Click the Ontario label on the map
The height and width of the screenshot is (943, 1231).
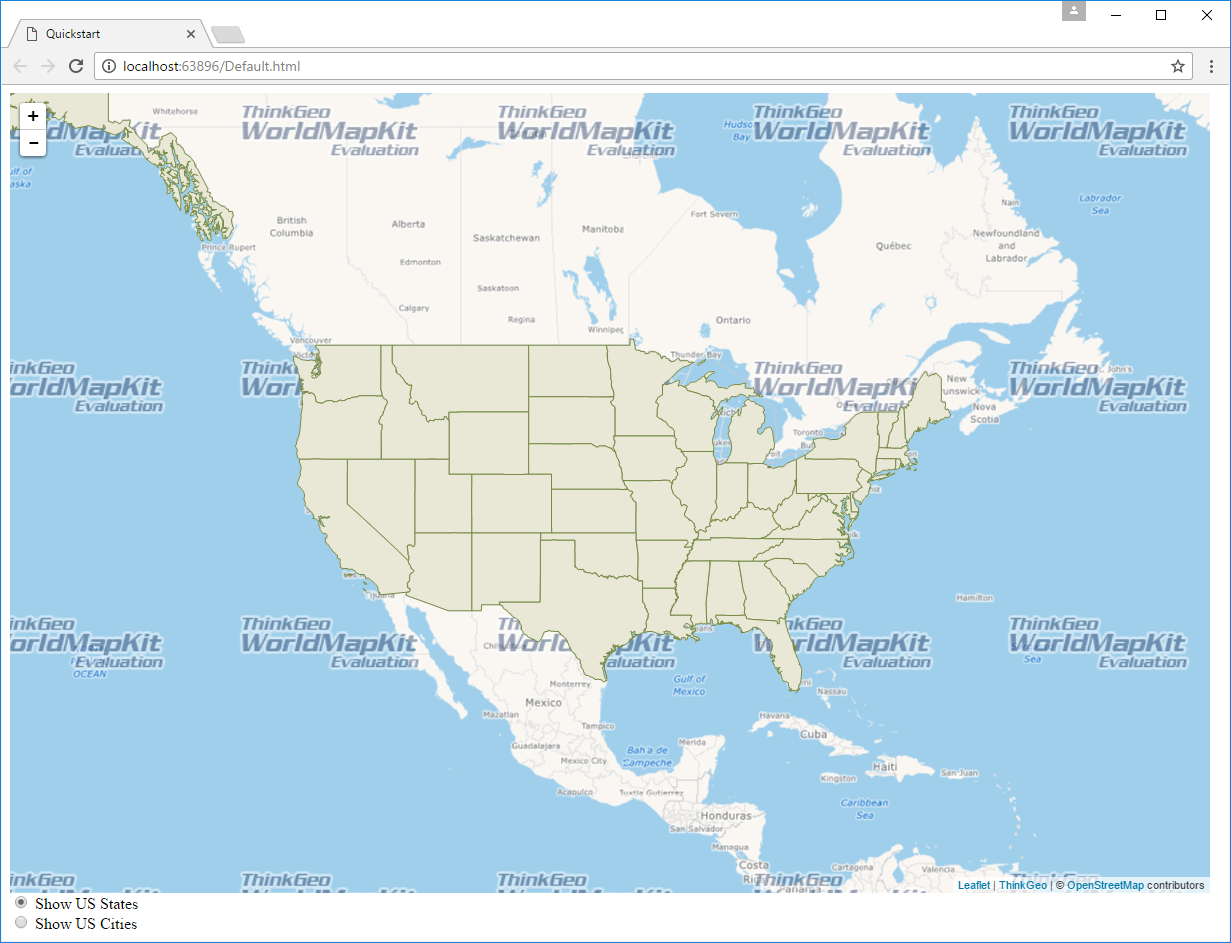coord(733,320)
